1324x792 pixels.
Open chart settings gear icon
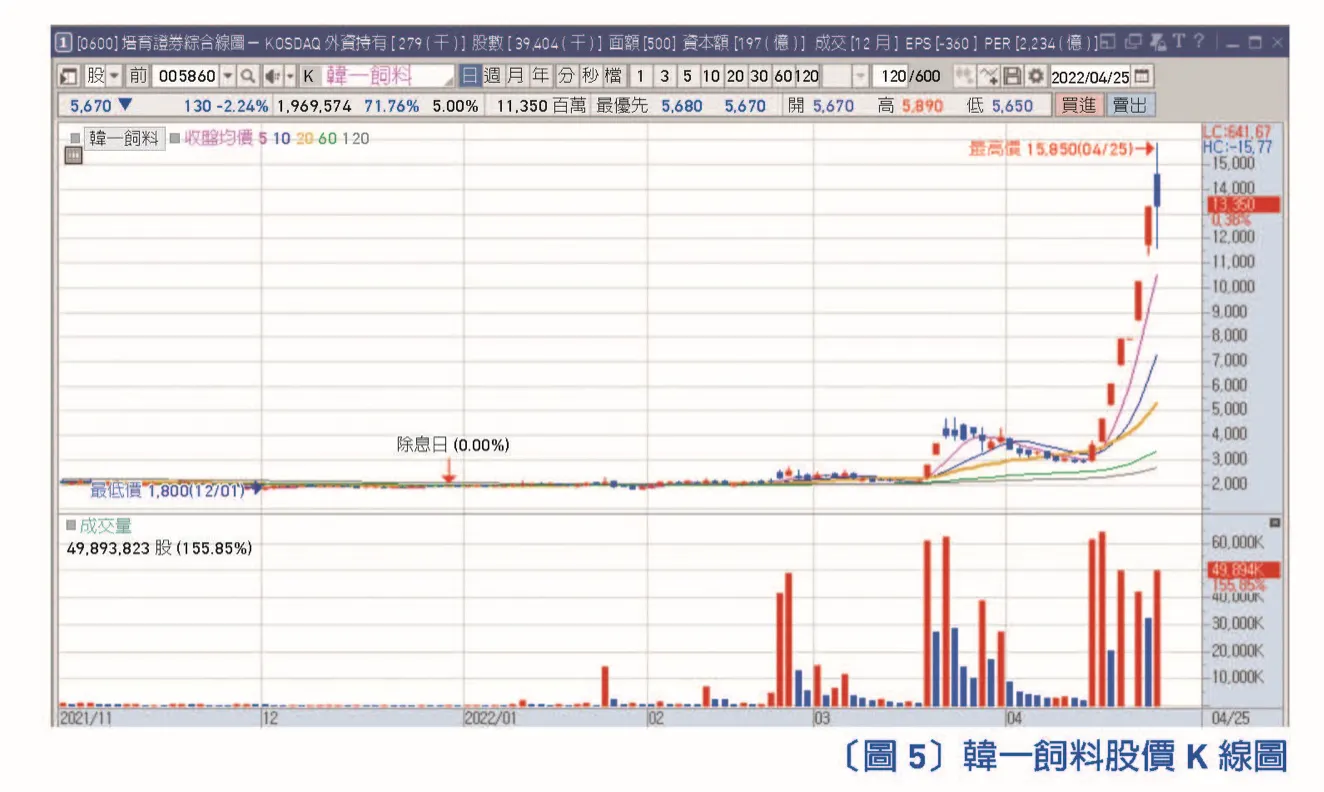click(x=1035, y=76)
